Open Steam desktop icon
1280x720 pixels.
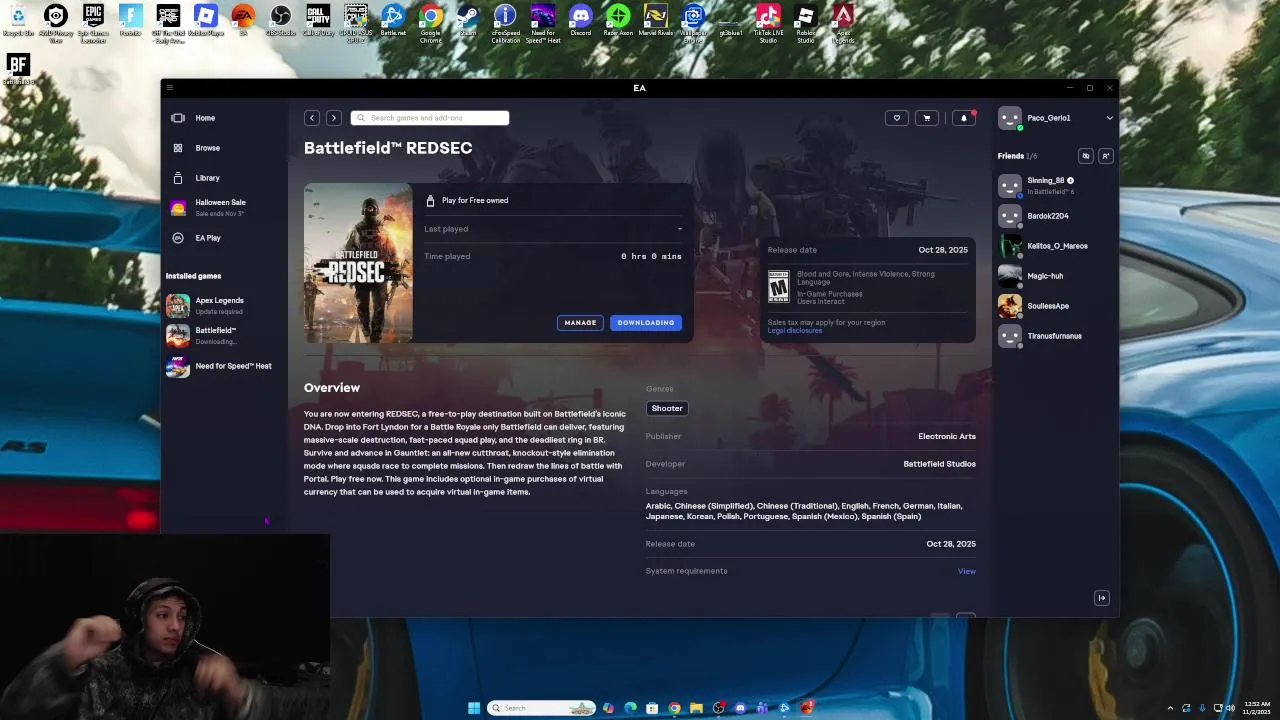[468, 21]
